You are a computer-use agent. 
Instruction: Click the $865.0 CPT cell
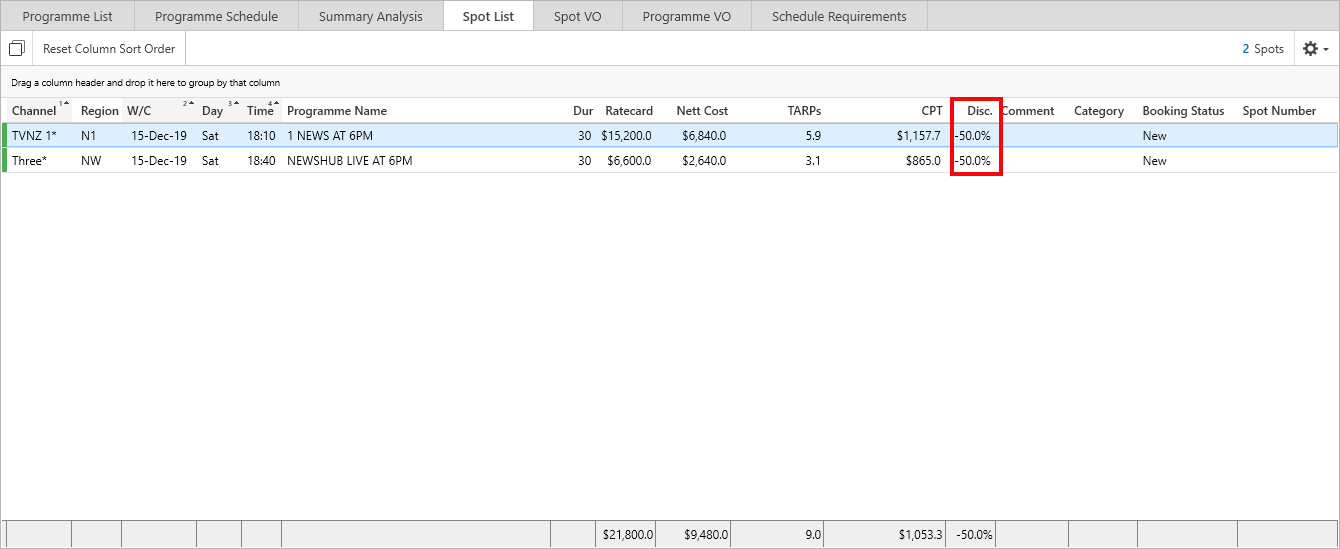[922, 161]
